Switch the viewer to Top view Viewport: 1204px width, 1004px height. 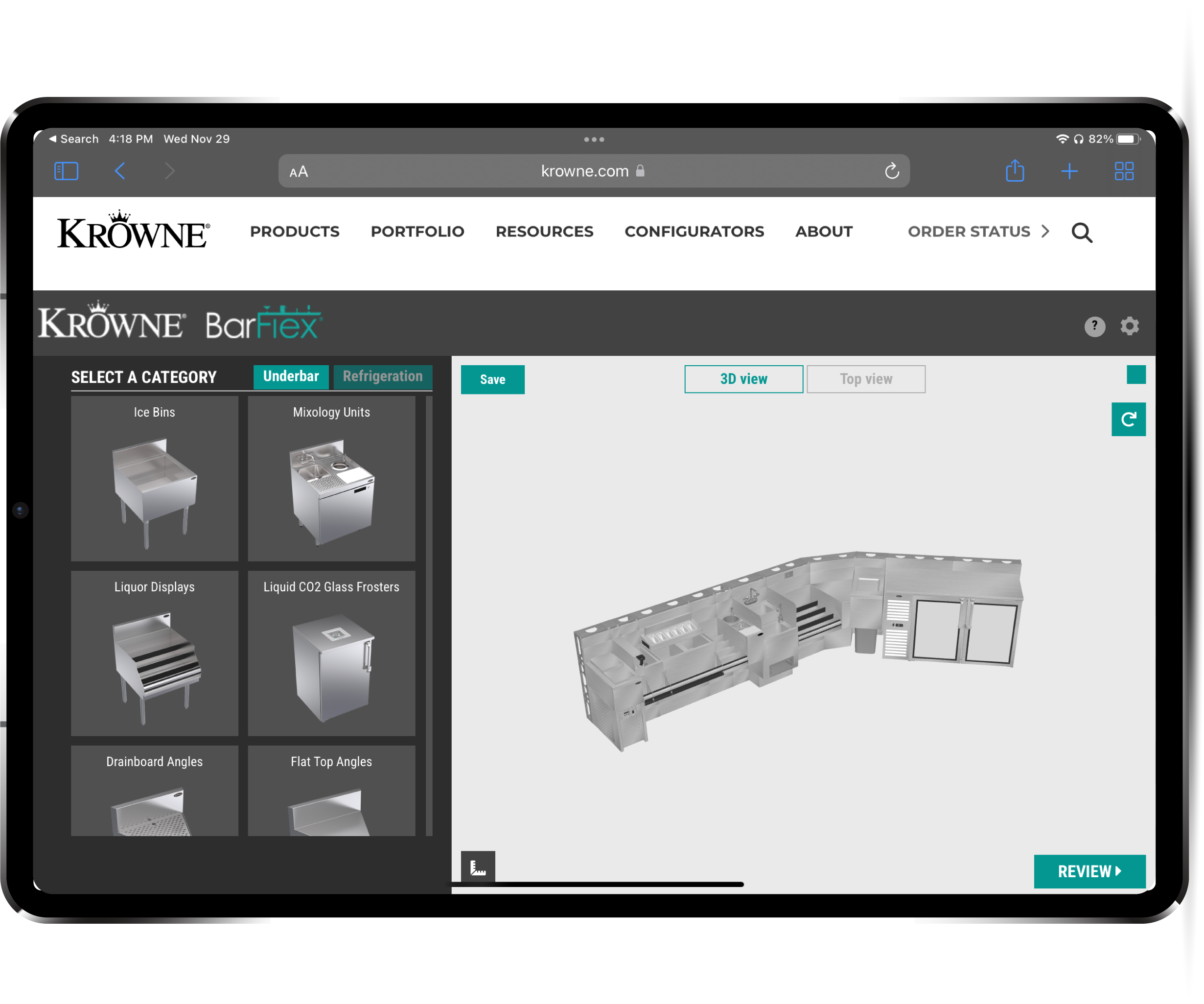pos(866,379)
